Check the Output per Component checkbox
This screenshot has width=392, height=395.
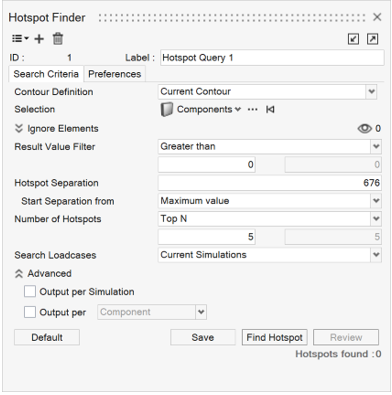pos(30,312)
